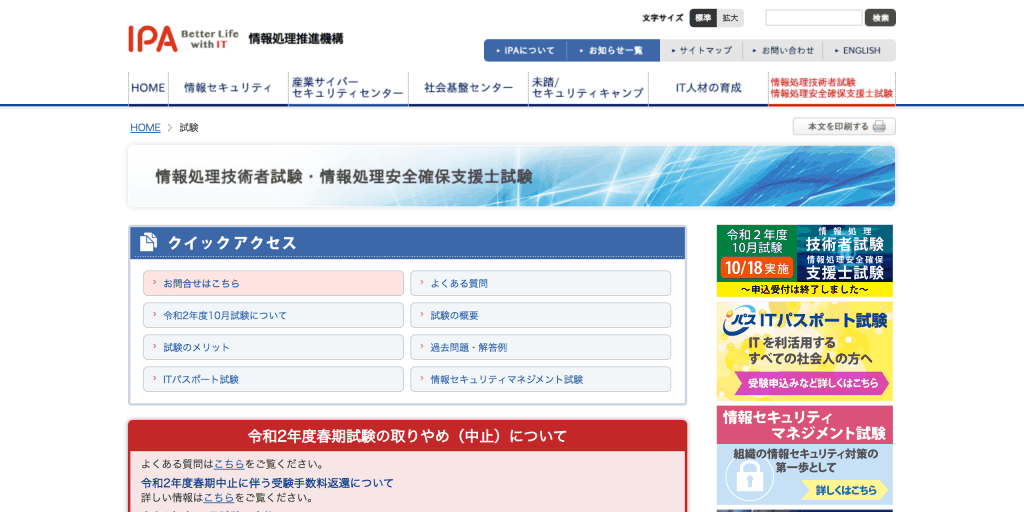Click the クイックアクセス document icon
This screenshot has width=1024, height=512.
coord(148,242)
